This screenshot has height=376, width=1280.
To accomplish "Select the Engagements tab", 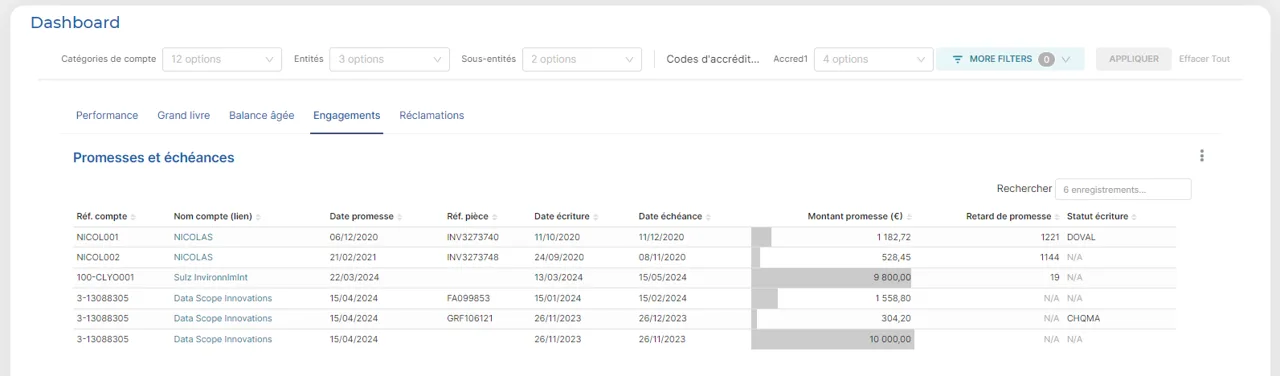I will pyautogui.click(x=346, y=115).
